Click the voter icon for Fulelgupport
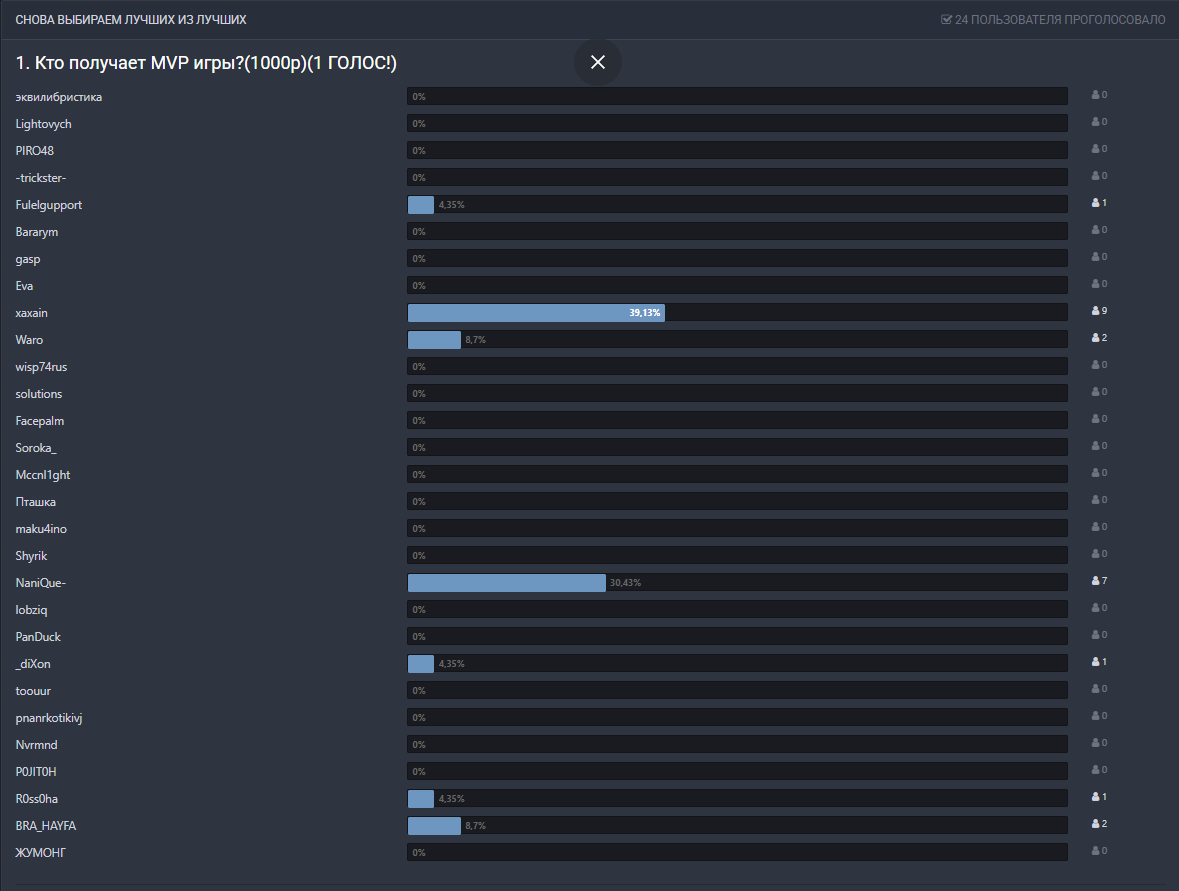1179x891 pixels. (x=1095, y=203)
